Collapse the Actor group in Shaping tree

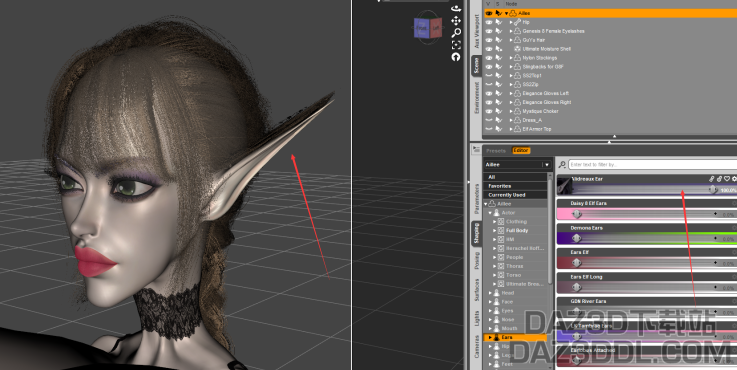[x=491, y=213]
